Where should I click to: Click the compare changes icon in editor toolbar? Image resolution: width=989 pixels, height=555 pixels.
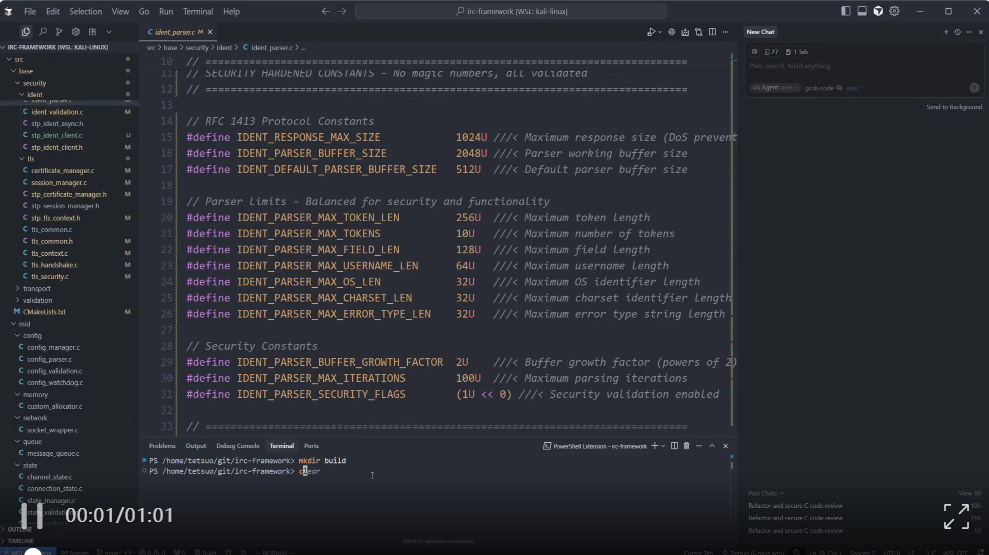point(699,32)
